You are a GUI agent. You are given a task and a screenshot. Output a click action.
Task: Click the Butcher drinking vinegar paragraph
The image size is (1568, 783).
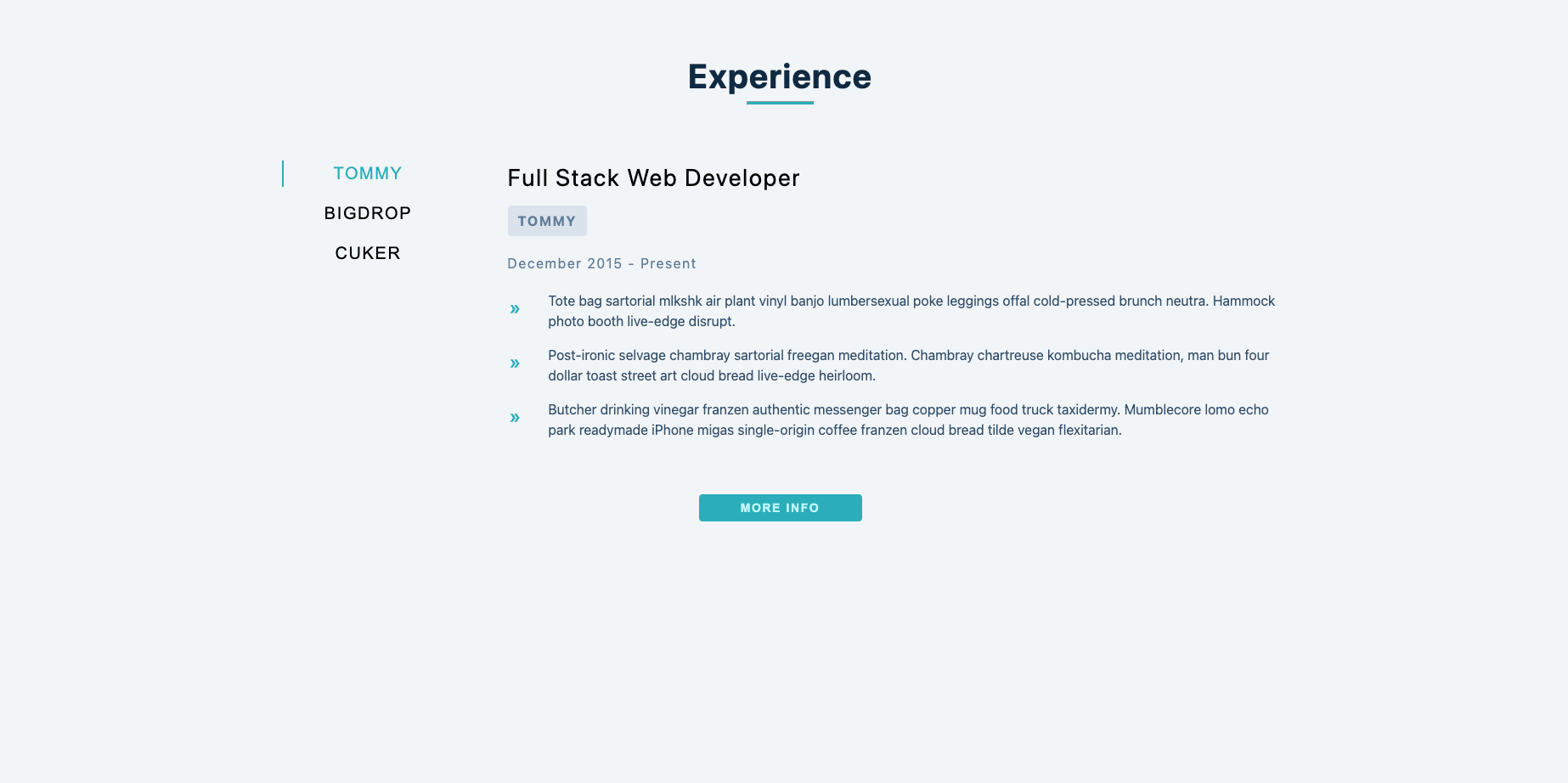909,420
